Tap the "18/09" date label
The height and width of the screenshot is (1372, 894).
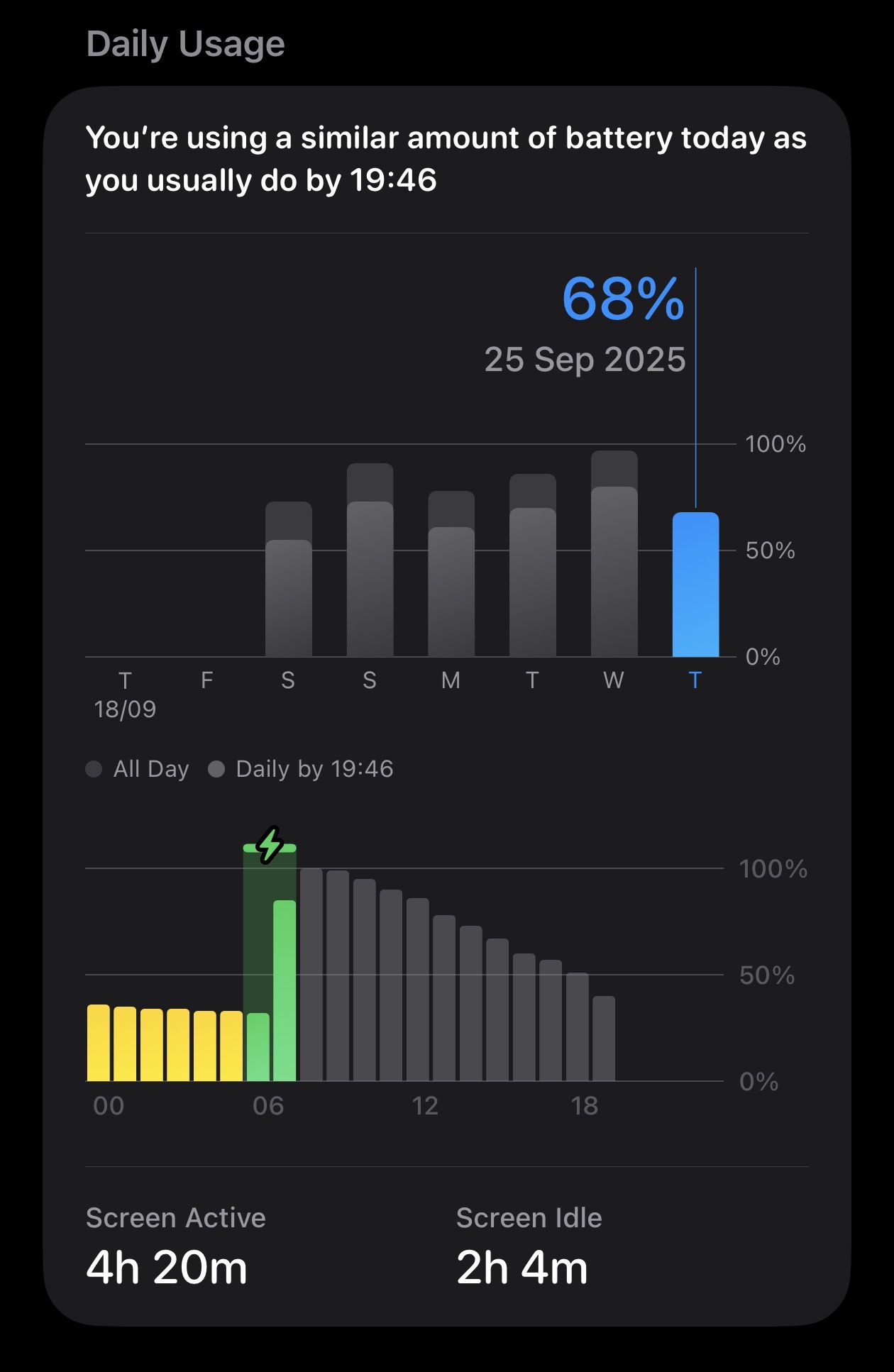125,709
